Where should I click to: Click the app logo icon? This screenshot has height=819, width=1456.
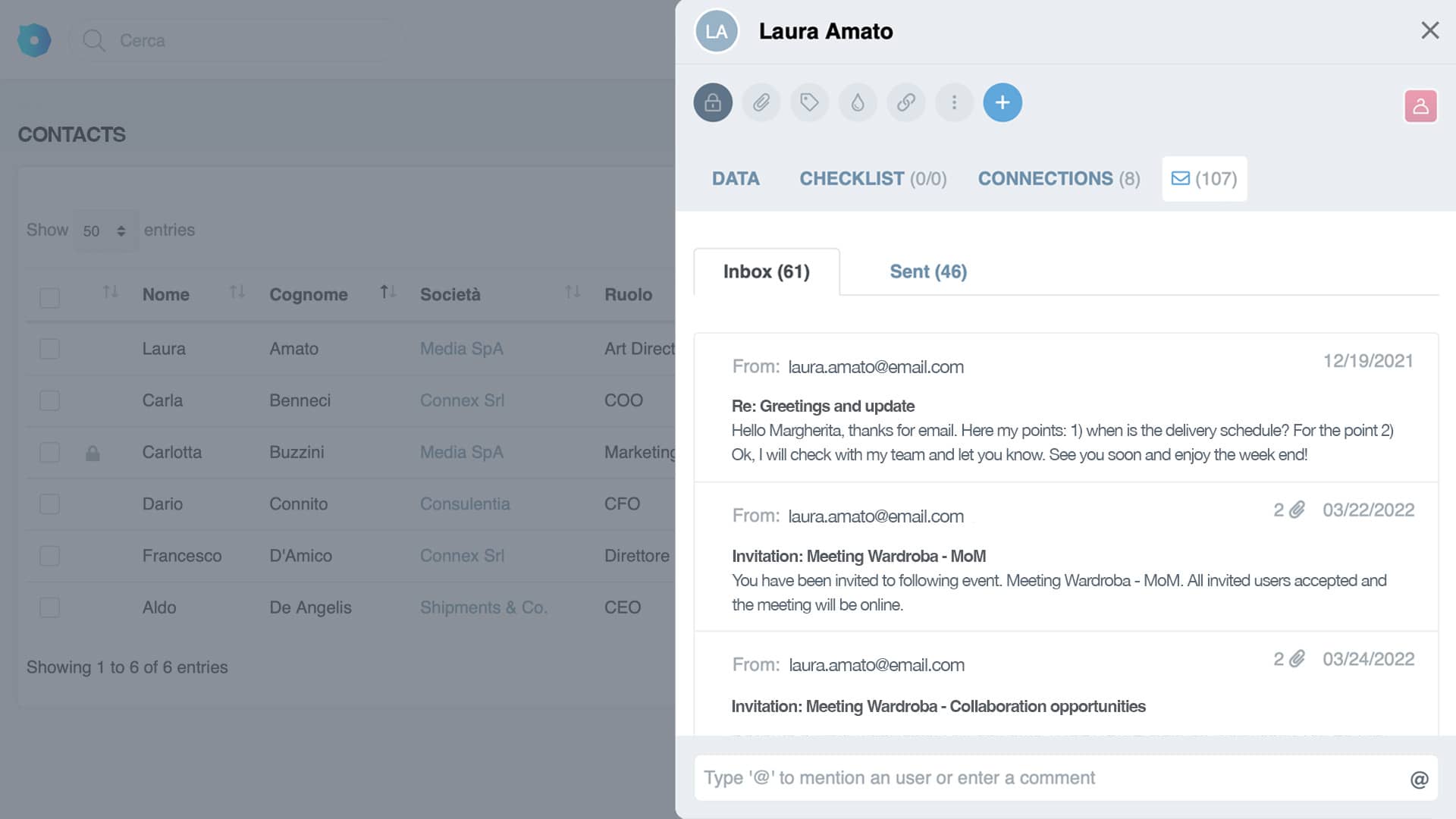click(x=34, y=40)
